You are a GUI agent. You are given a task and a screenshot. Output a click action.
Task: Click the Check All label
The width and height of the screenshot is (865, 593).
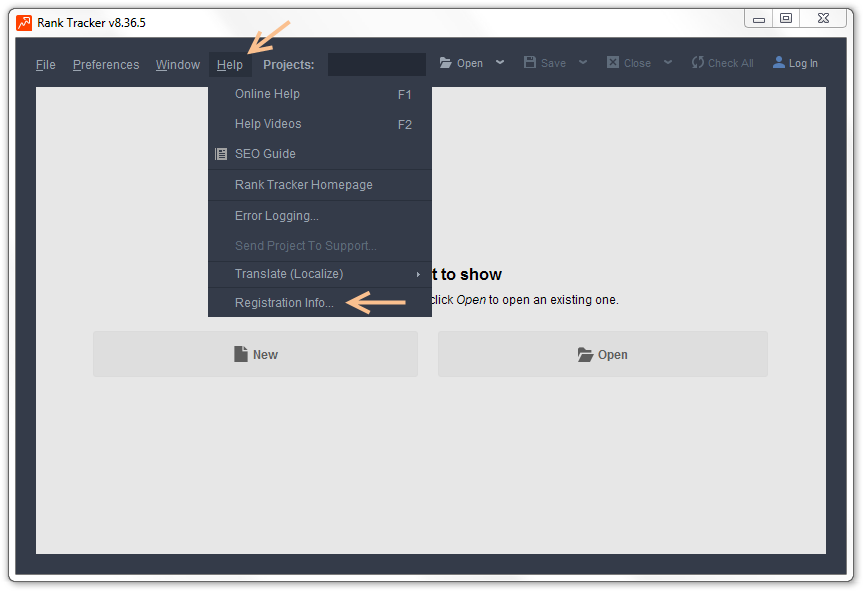[731, 63]
